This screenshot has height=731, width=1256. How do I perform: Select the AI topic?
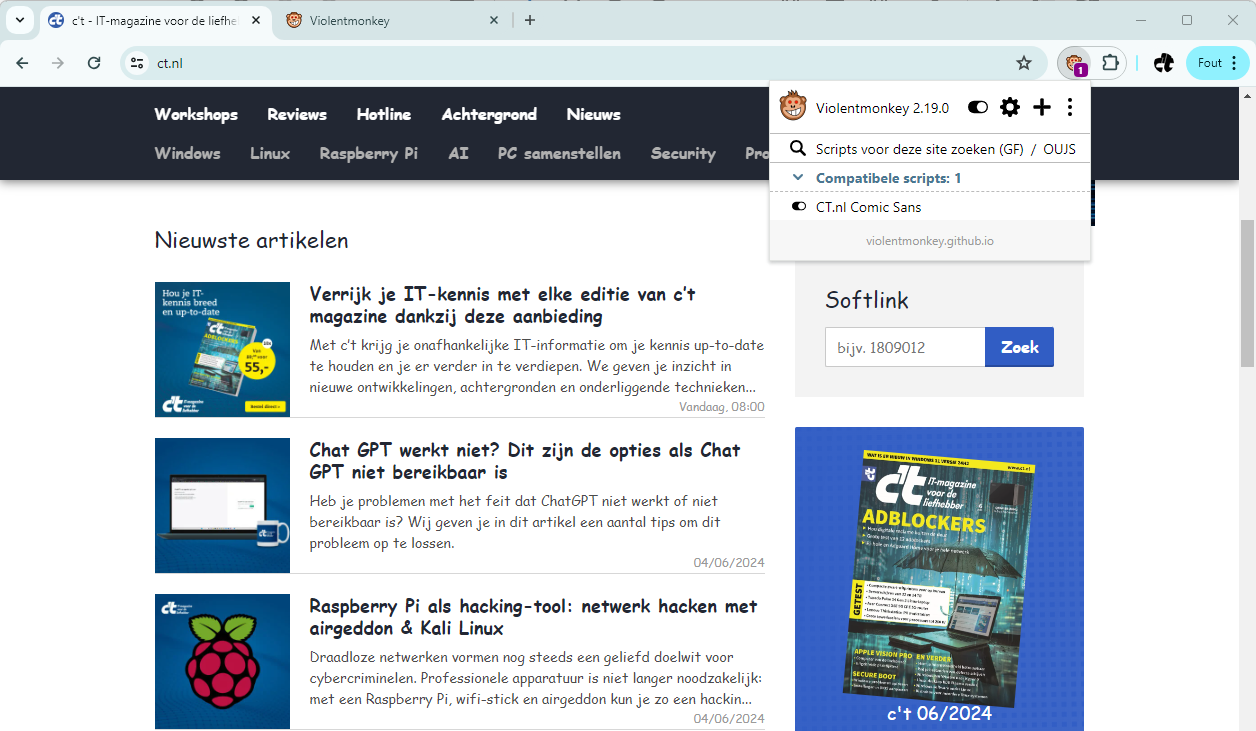click(458, 153)
